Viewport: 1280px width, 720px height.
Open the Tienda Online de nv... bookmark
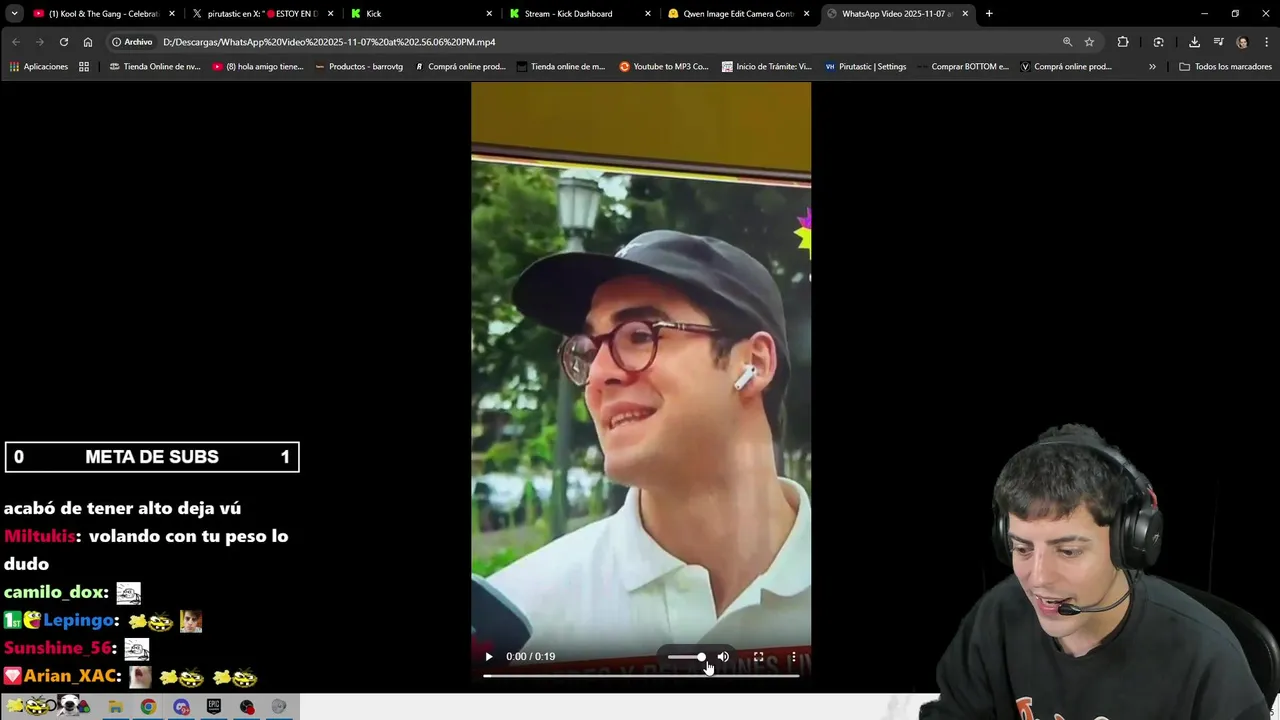(155, 67)
